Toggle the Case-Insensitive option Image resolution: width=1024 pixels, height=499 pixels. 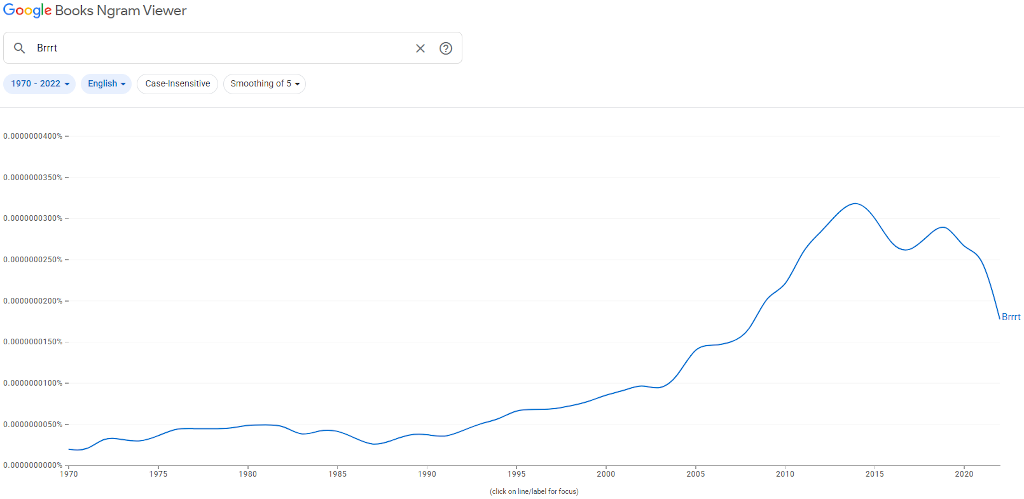tap(177, 84)
